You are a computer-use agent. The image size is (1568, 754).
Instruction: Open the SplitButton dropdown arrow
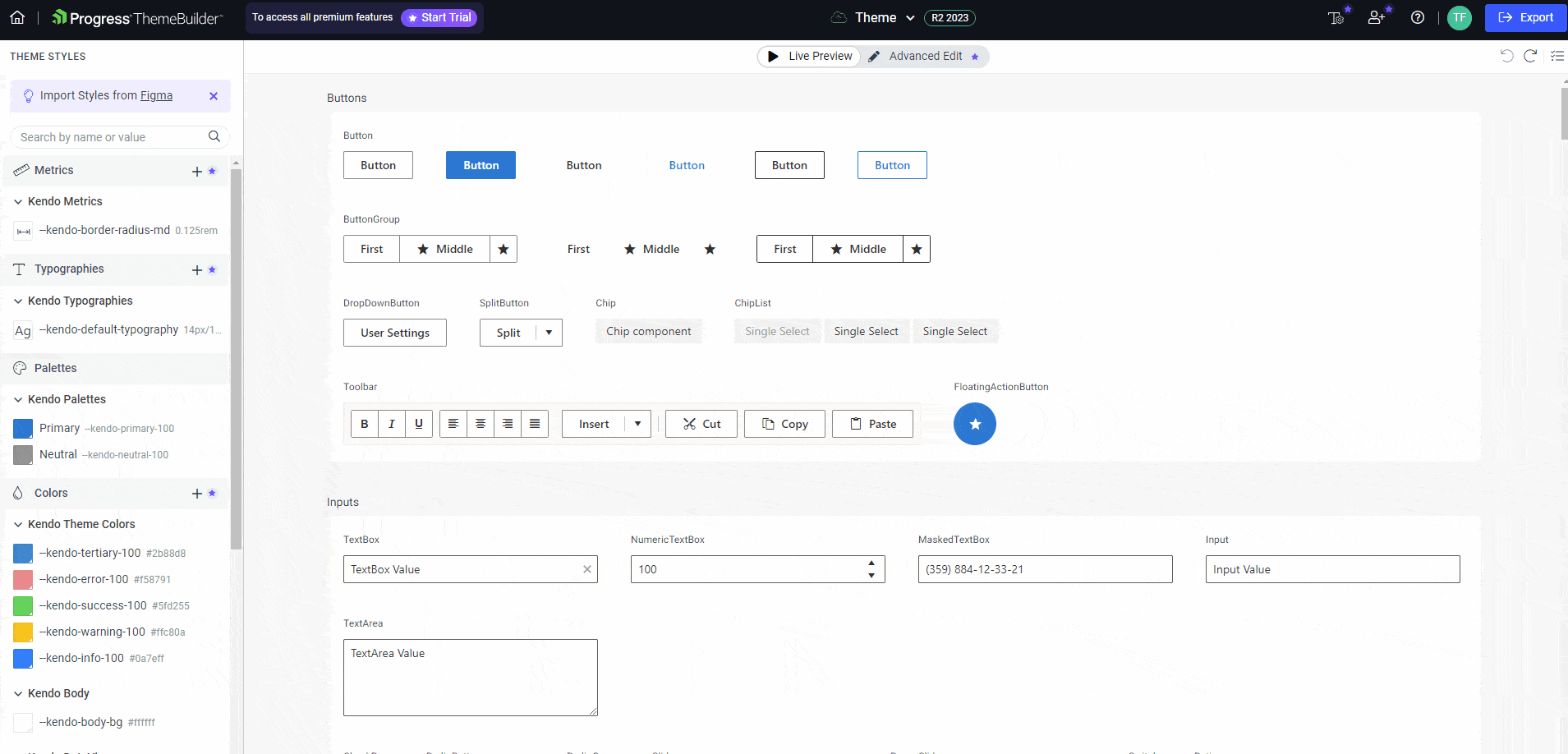tap(549, 333)
